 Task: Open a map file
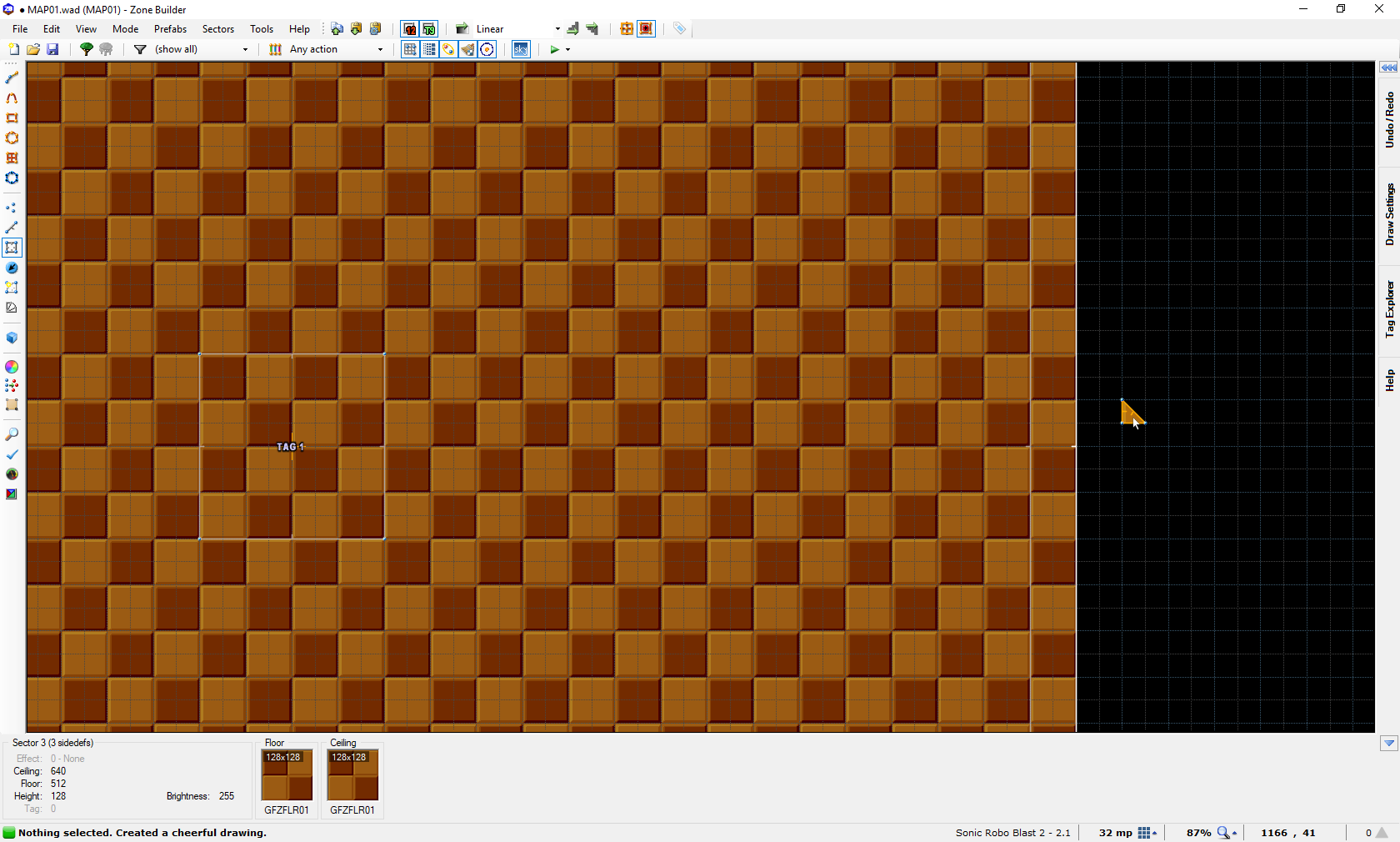(x=33, y=49)
